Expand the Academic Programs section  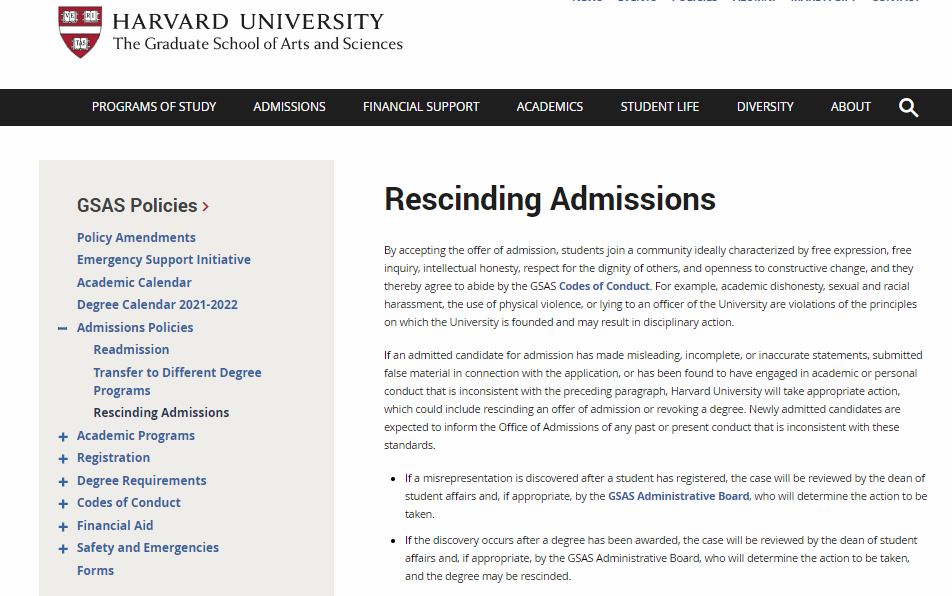point(63,436)
